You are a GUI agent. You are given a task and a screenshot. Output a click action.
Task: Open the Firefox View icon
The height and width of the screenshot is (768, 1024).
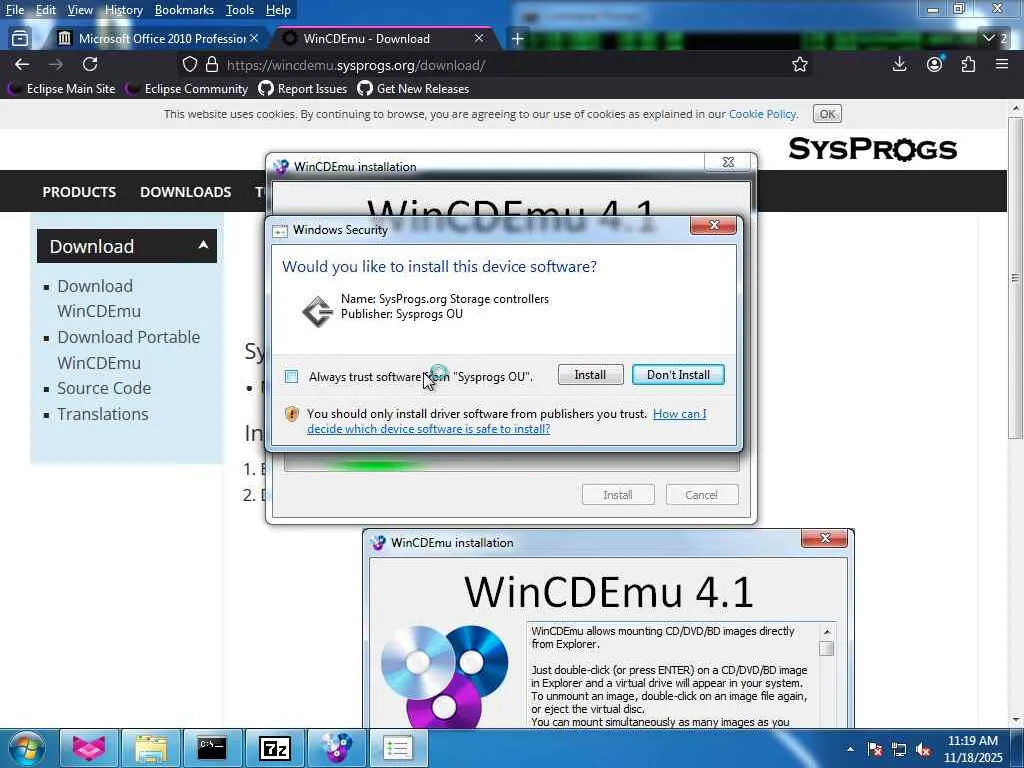[x=20, y=39]
